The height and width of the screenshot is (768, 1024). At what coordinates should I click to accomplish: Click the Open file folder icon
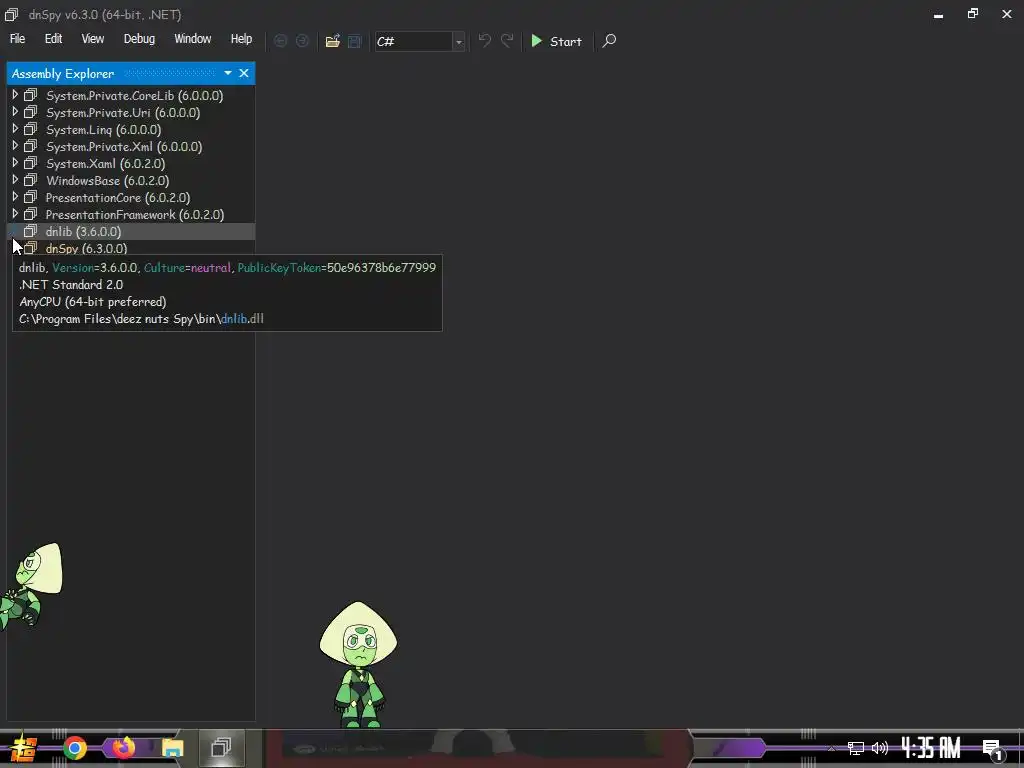point(332,41)
